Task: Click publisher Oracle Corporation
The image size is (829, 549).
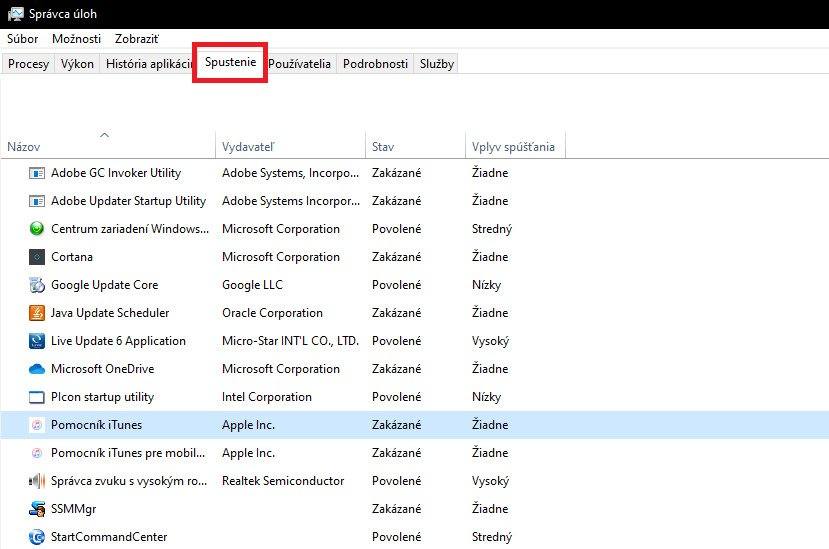Action: click(272, 313)
